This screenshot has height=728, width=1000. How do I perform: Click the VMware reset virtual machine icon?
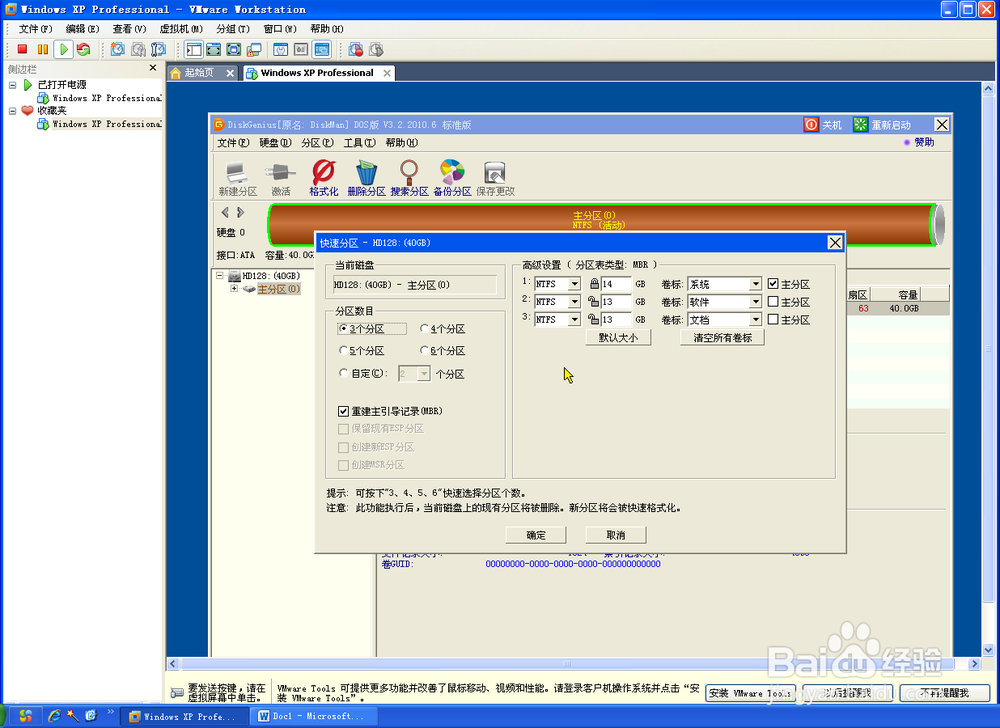coord(84,49)
